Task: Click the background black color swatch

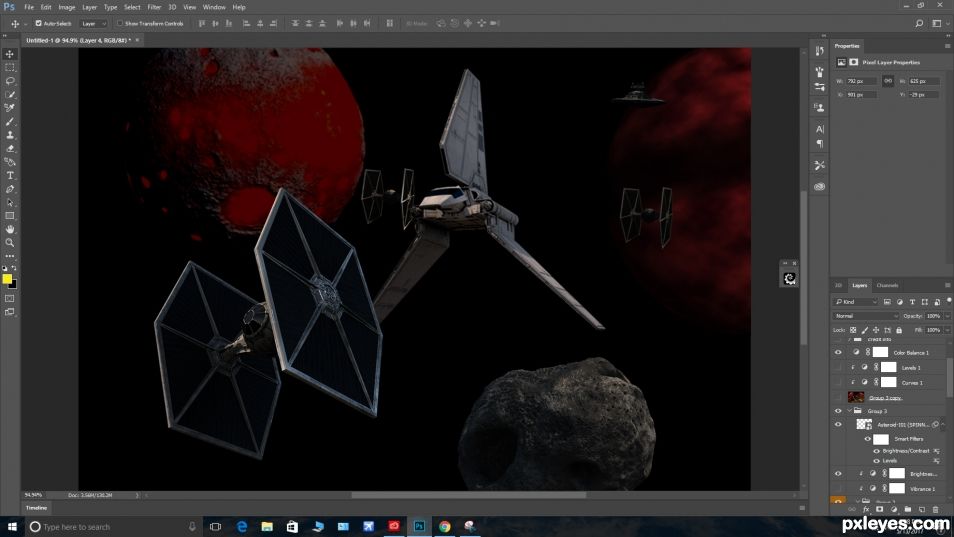Action: 14,285
